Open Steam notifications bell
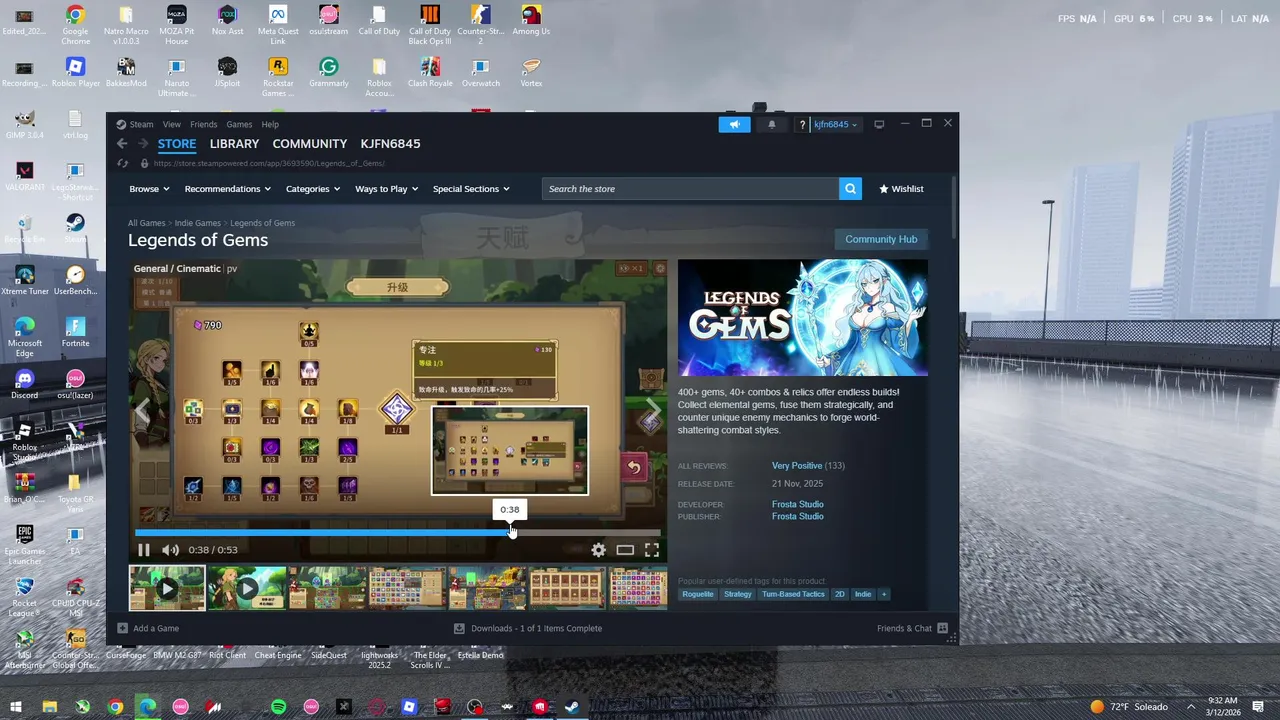 [772, 125]
